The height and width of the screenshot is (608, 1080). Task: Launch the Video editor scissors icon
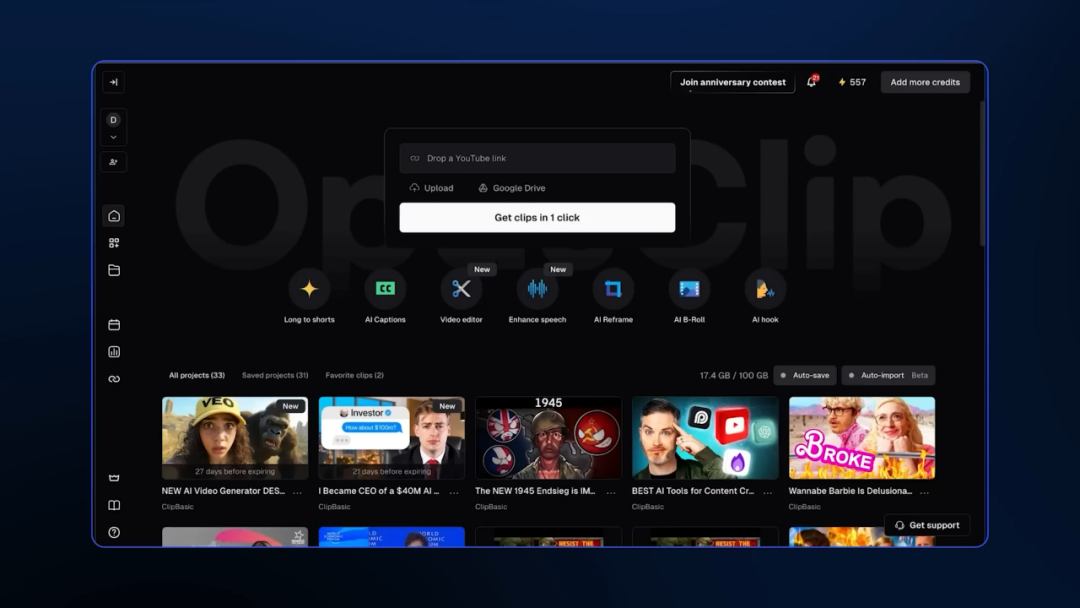tap(461, 289)
